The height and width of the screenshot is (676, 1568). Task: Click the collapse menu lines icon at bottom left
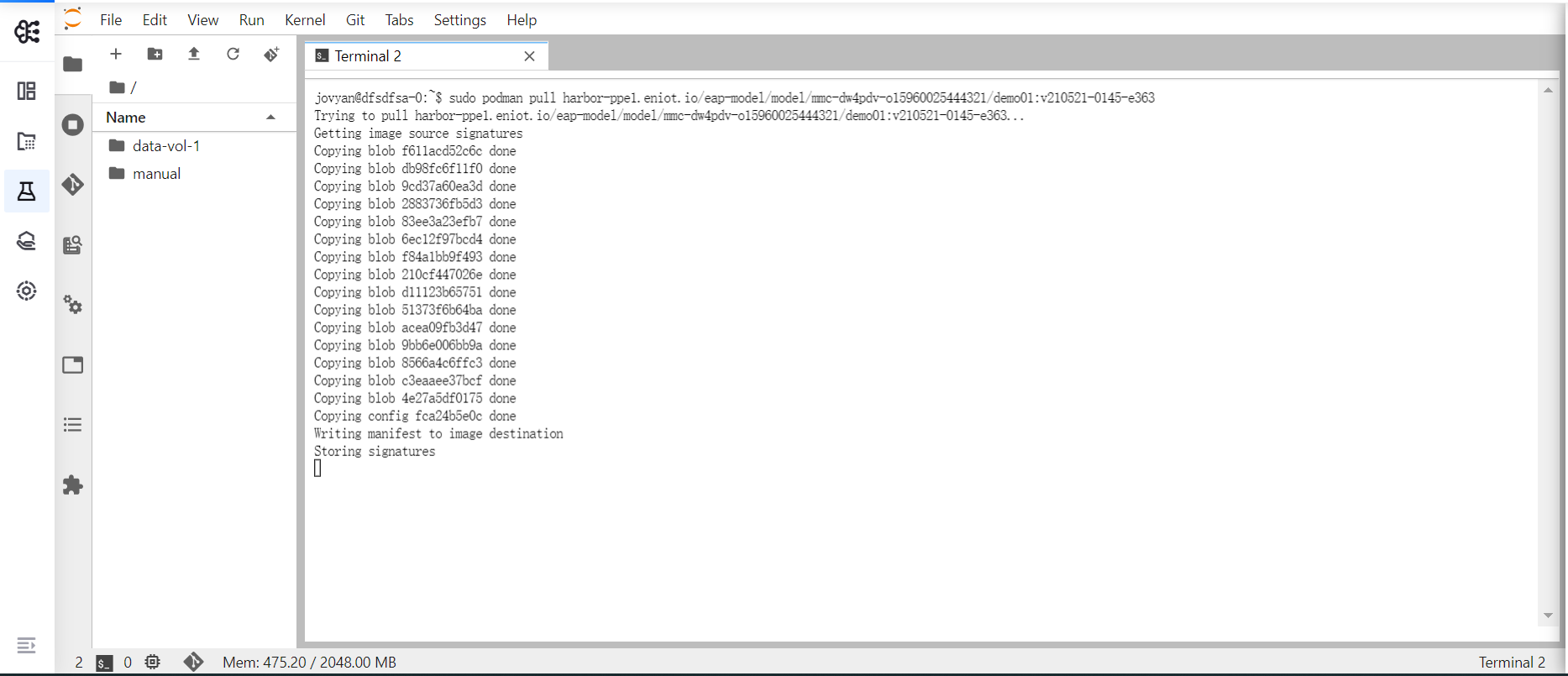pos(27,645)
